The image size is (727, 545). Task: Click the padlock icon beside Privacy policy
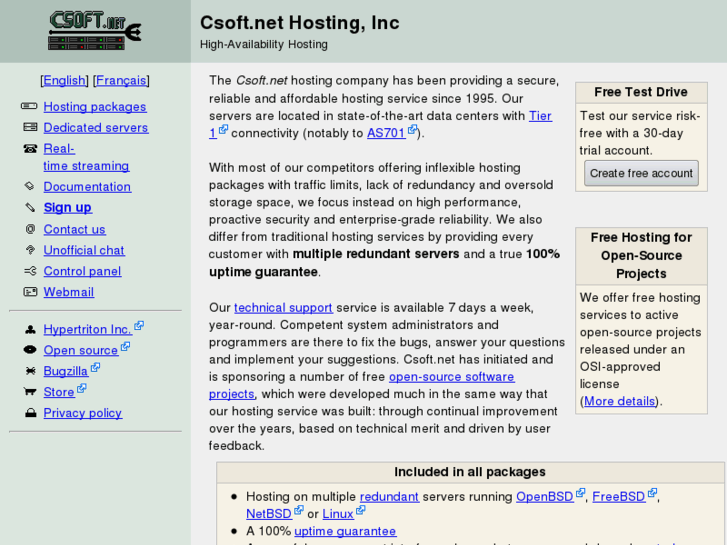pos(31,412)
